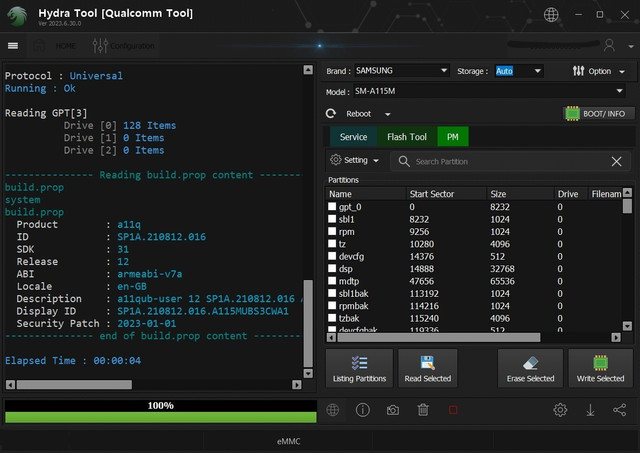Expand the Option dropdown arrow

point(622,72)
